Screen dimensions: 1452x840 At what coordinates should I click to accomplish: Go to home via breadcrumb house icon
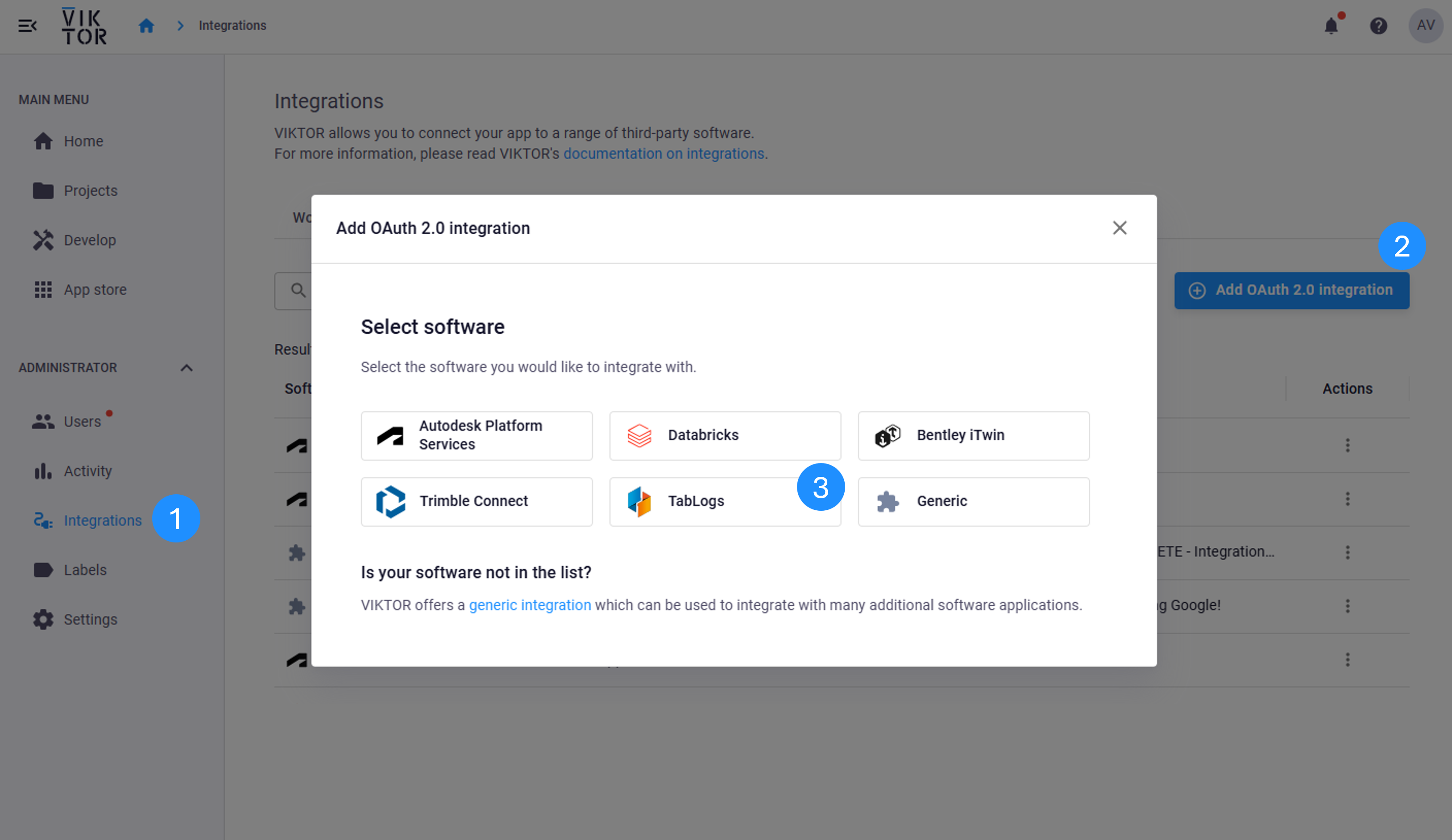pos(146,26)
